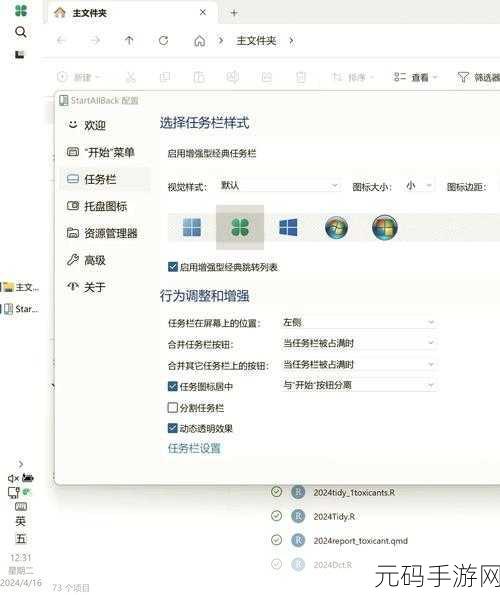
Task: Open the 任务栏 section
Action: point(104,179)
